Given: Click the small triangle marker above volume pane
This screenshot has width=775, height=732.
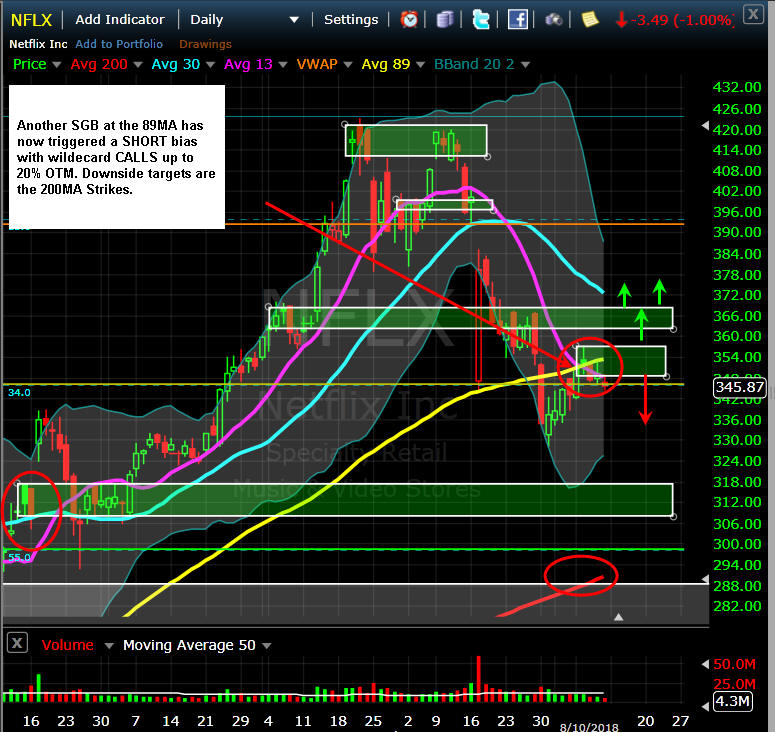Looking at the screenshot, I should [x=619, y=618].
